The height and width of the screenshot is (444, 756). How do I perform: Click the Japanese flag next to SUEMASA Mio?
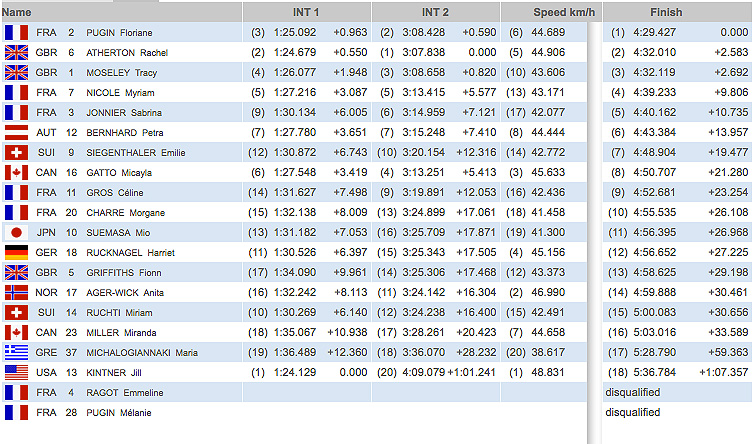tap(16, 232)
